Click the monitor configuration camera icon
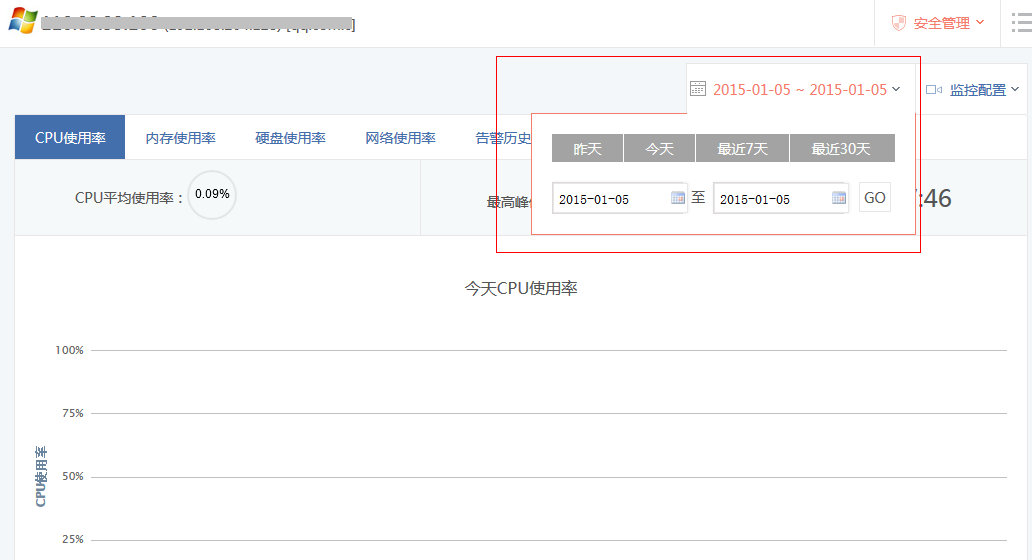This screenshot has width=1032, height=560. click(x=934, y=89)
